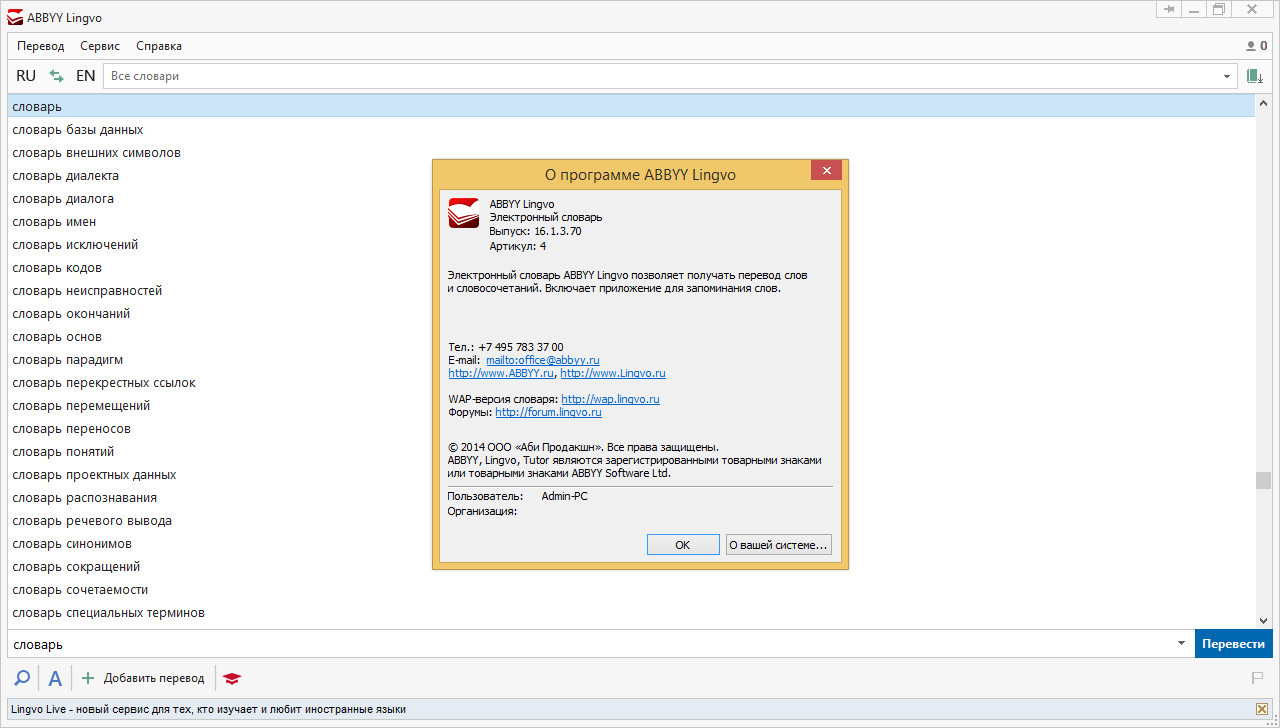Click Добавить перевод button
Screen dimensions: 1280x728
[x=143, y=678]
